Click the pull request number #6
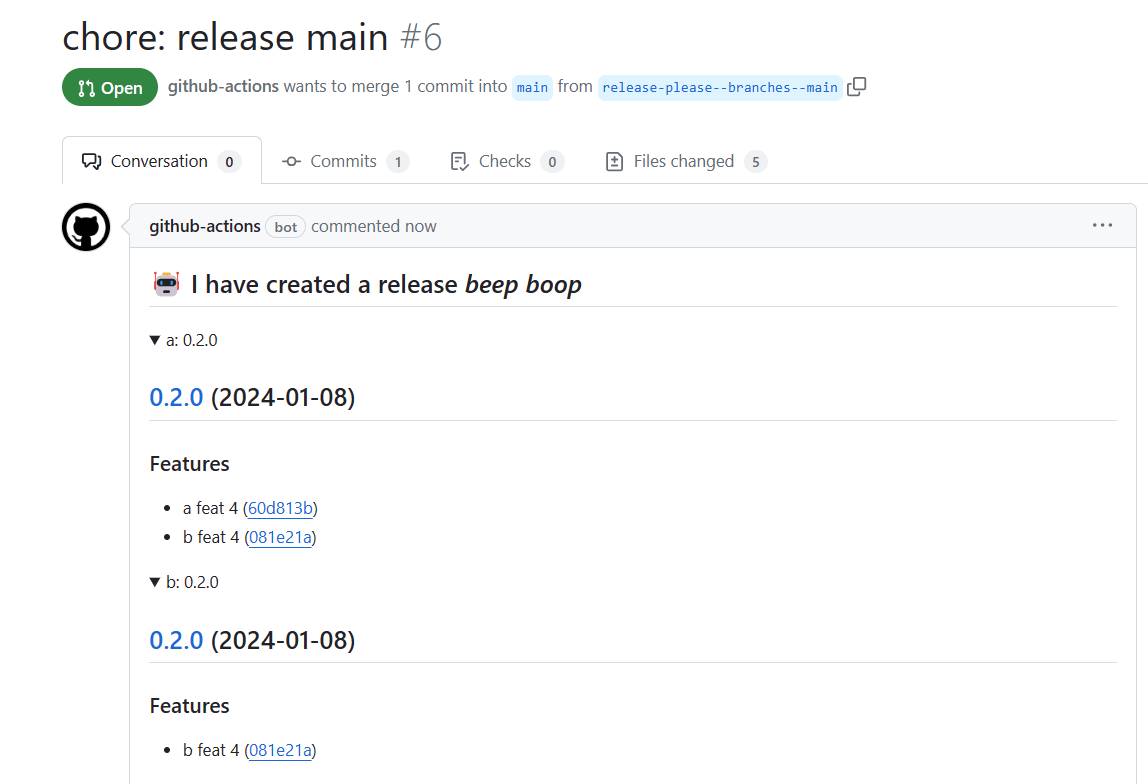 click(x=421, y=37)
